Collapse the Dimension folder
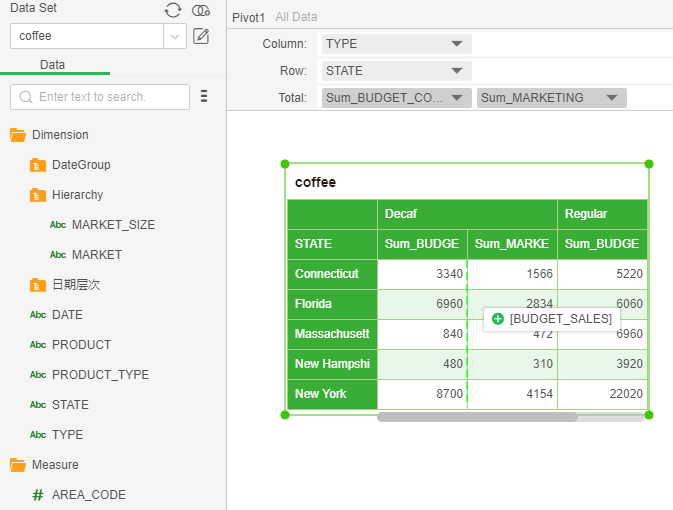The width and height of the screenshot is (673, 510). [18, 135]
